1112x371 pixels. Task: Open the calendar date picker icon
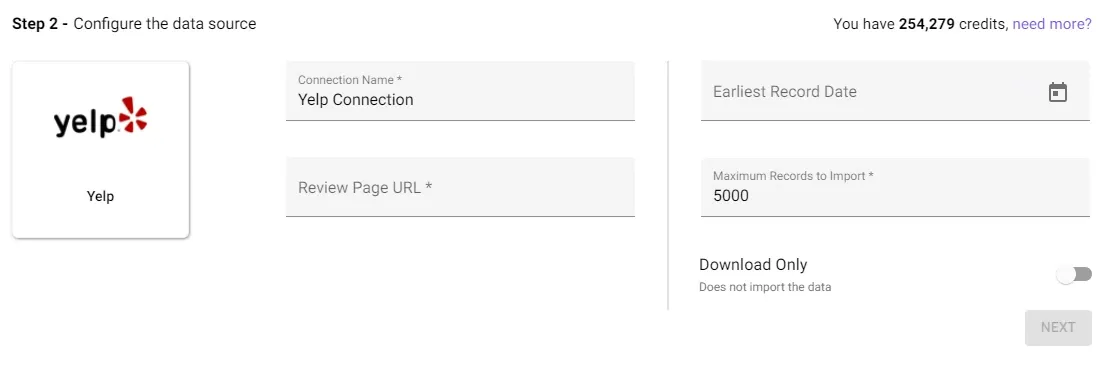tap(1057, 92)
